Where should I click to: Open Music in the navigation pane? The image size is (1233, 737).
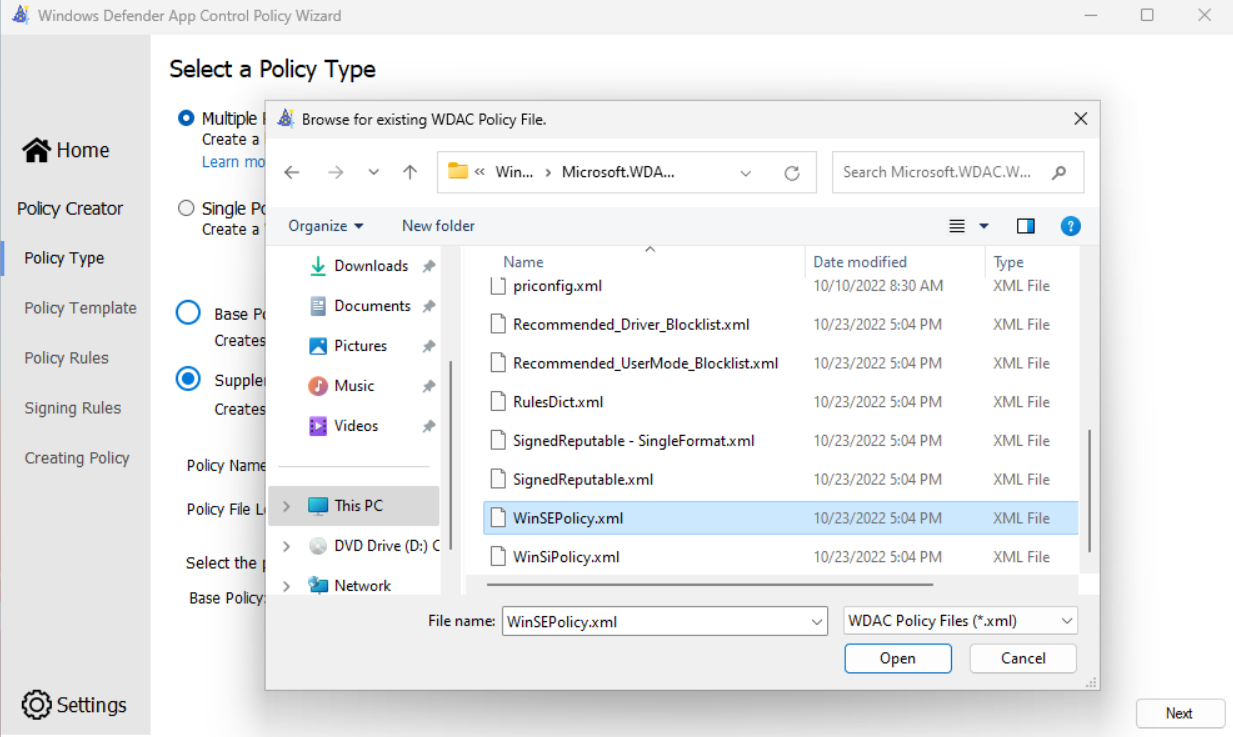[x=354, y=386]
